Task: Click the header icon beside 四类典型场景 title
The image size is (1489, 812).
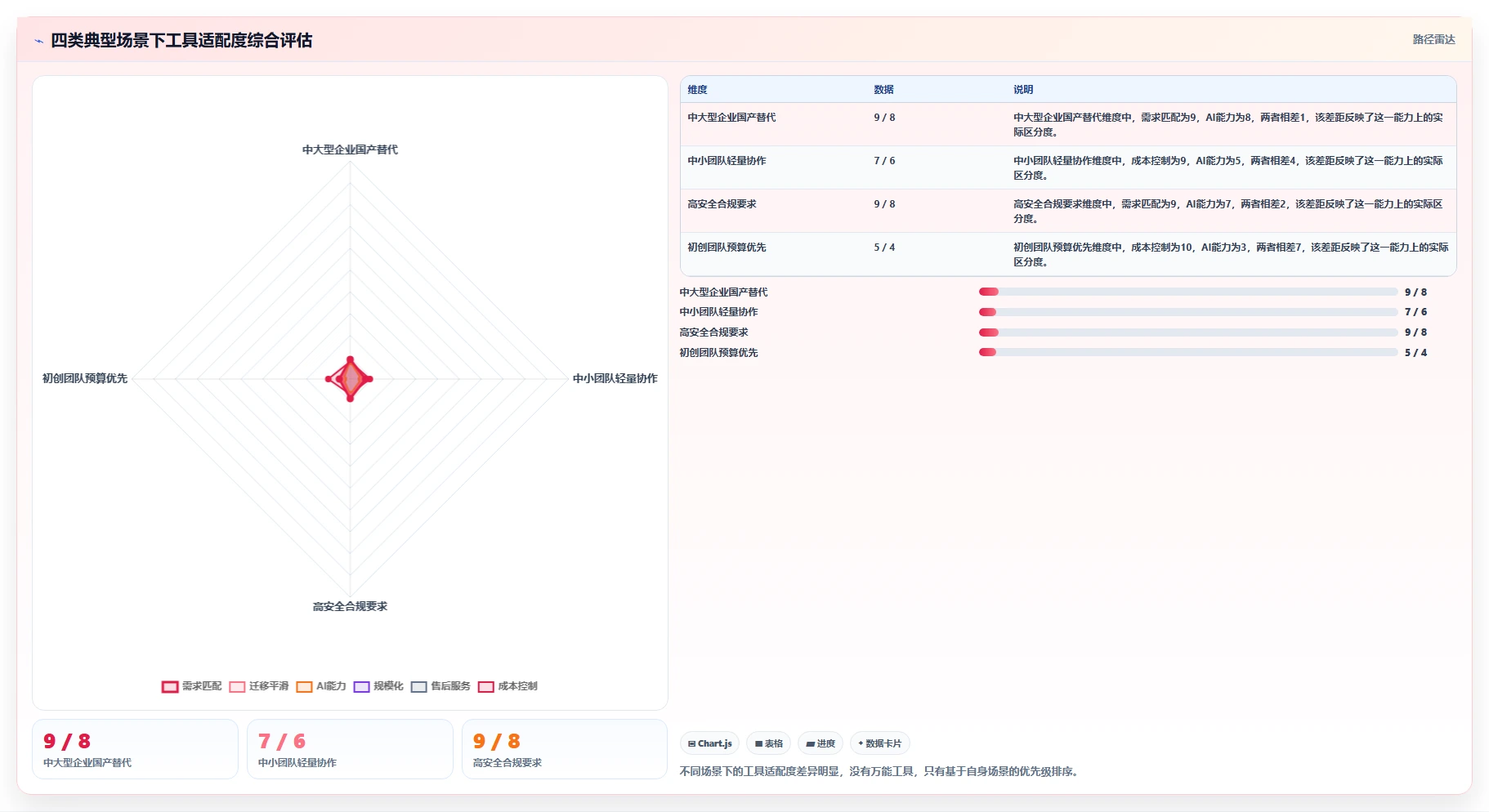Action: tap(38, 41)
